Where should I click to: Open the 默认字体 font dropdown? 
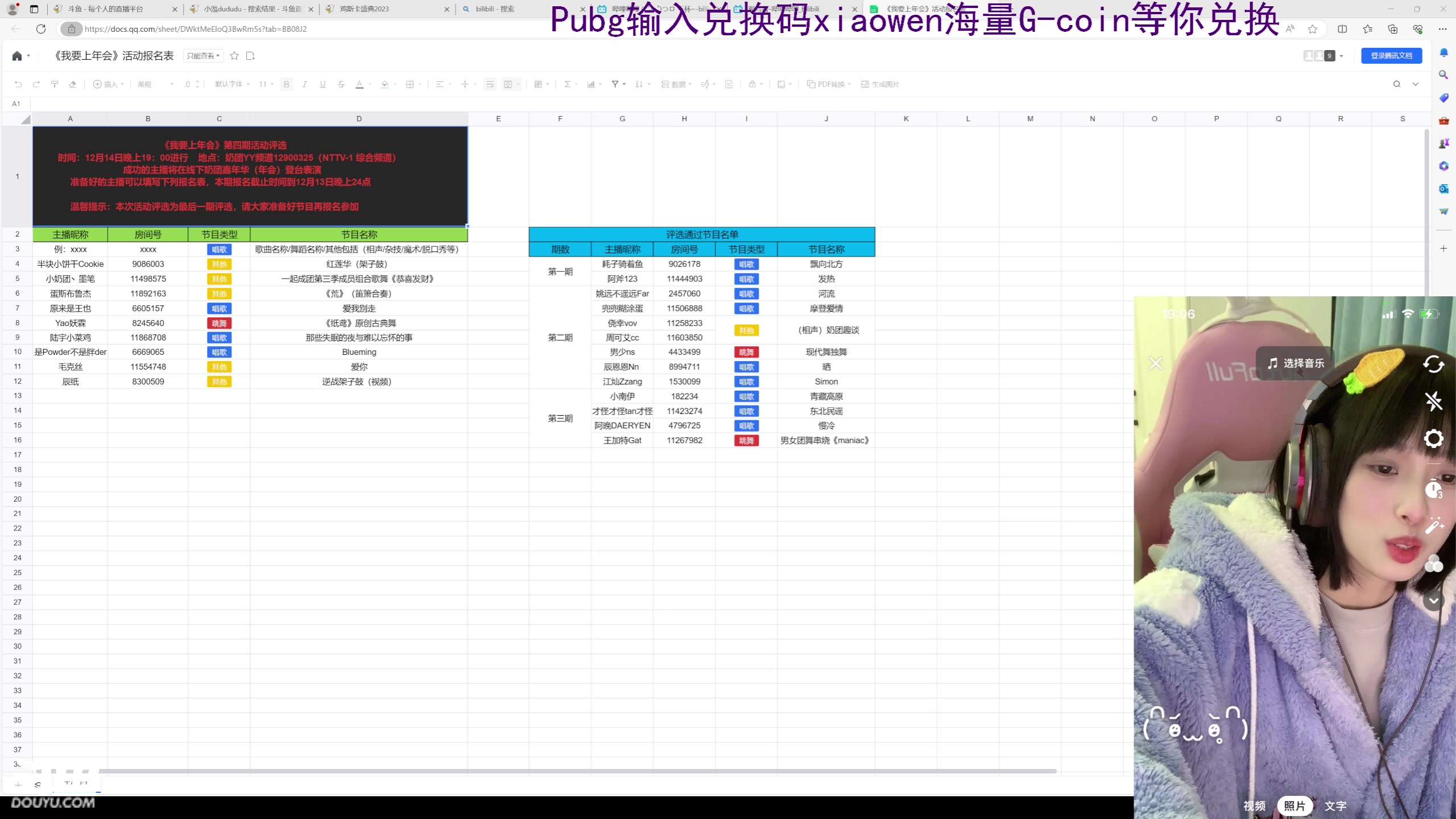[232, 84]
